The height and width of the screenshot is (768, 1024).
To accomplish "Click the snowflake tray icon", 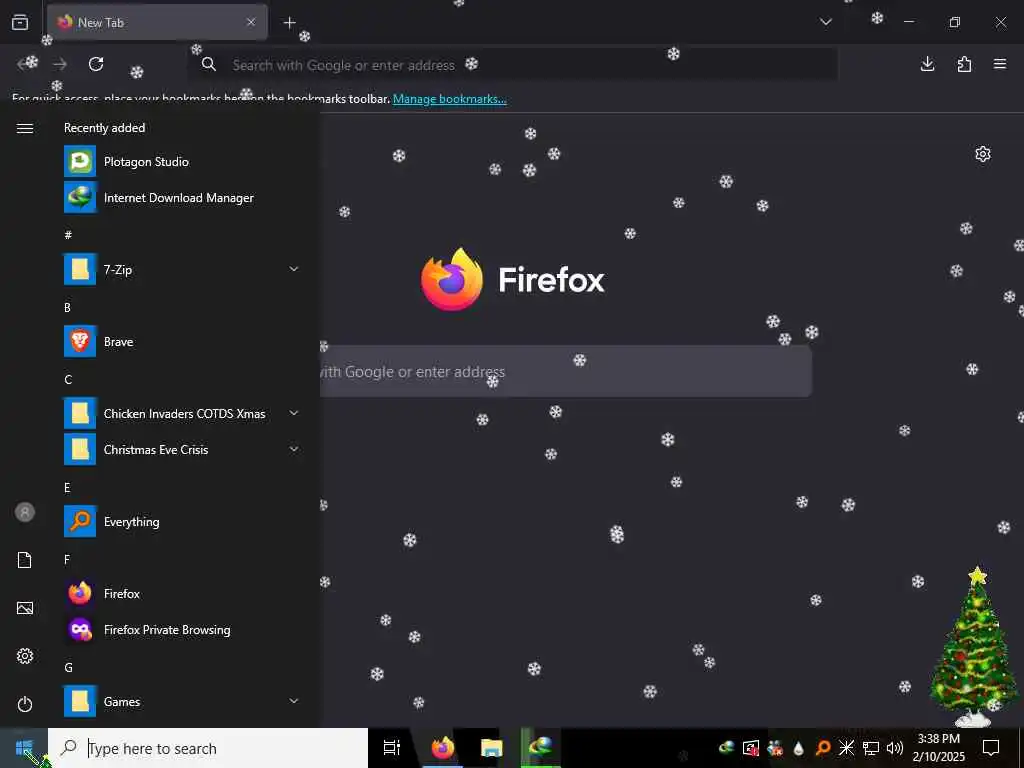I will coord(846,748).
